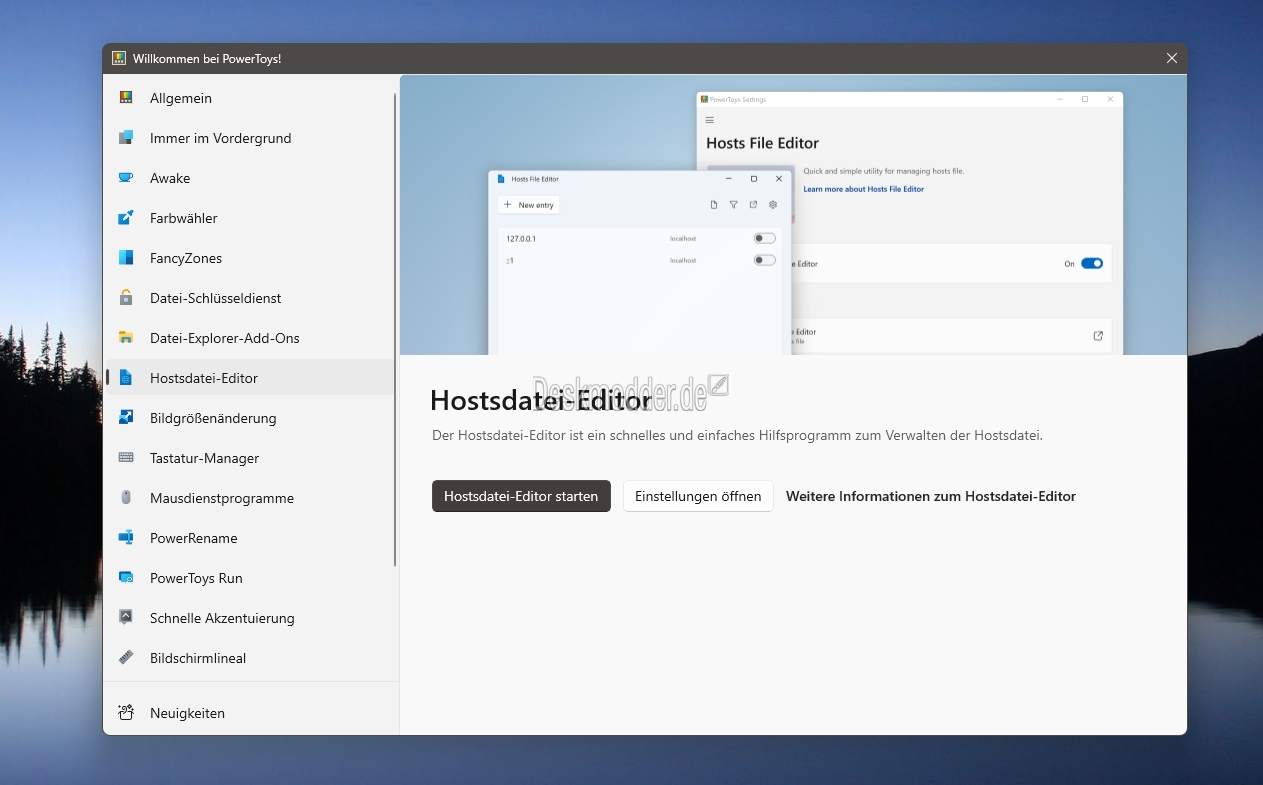Image resolution: width=1263 pixels, height=785 pixels.
Task: Open the Bildschirmlineal ruler icon
Action: (x=126, y=658)
